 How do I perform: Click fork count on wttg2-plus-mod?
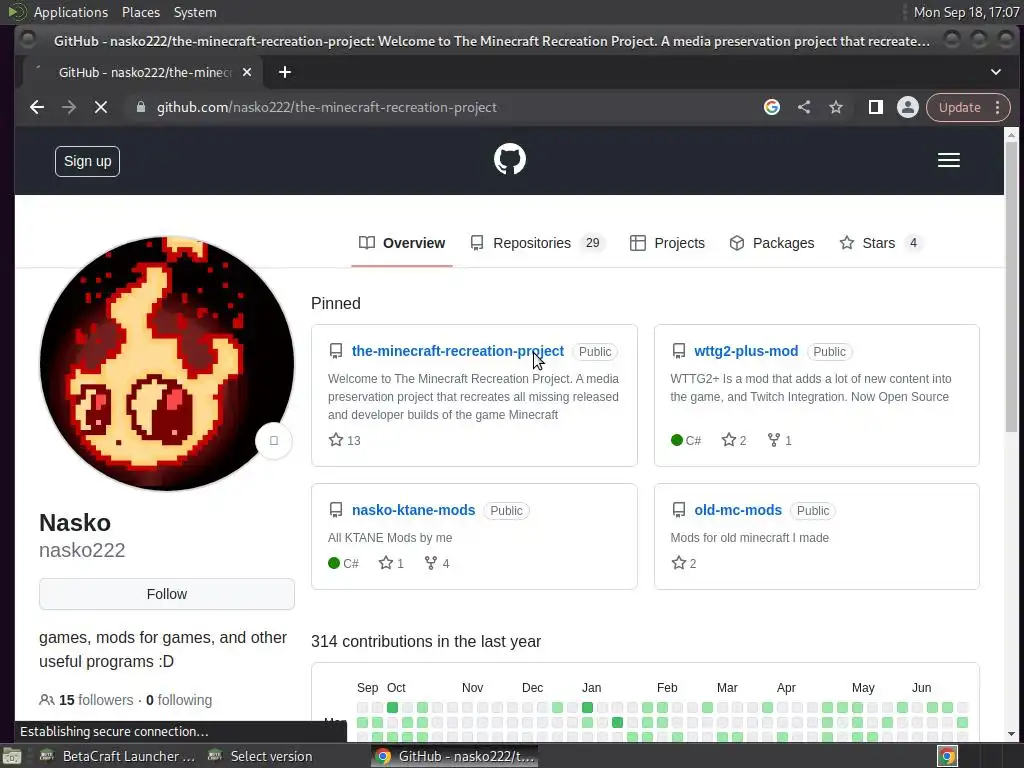(x=780, y=440)
